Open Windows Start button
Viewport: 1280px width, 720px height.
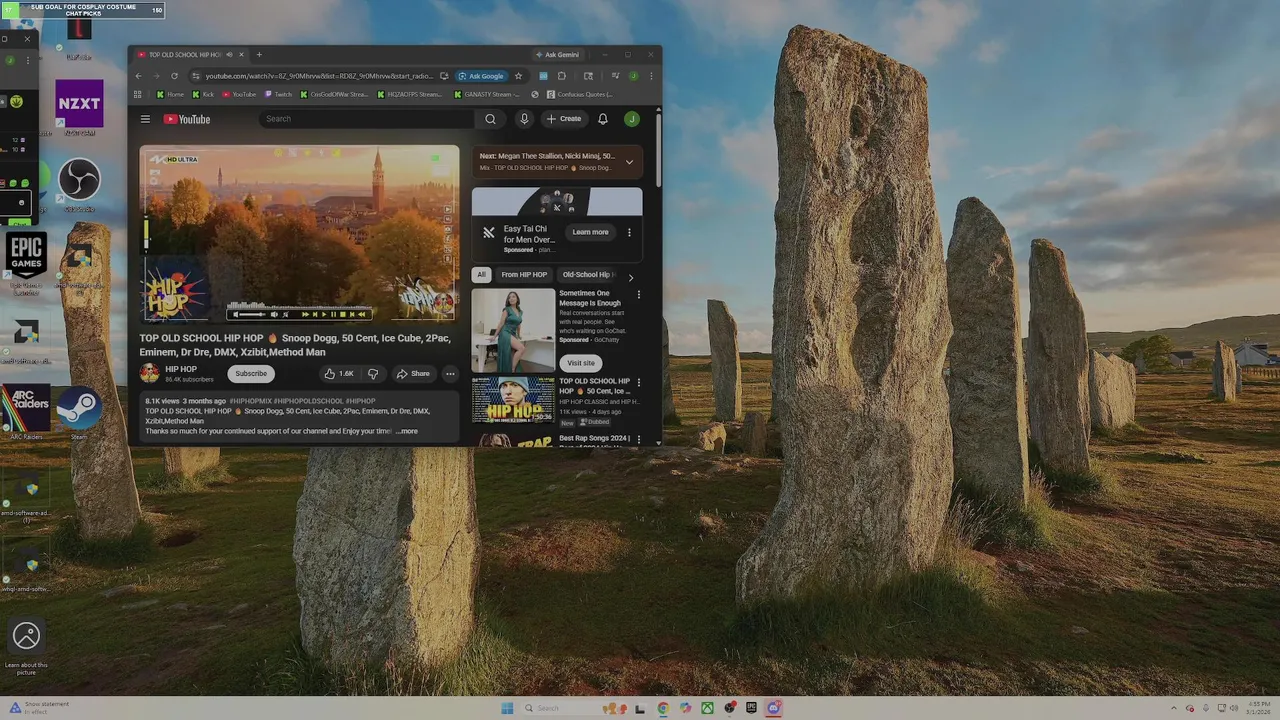pyautogui.click(x=507, y=708)
